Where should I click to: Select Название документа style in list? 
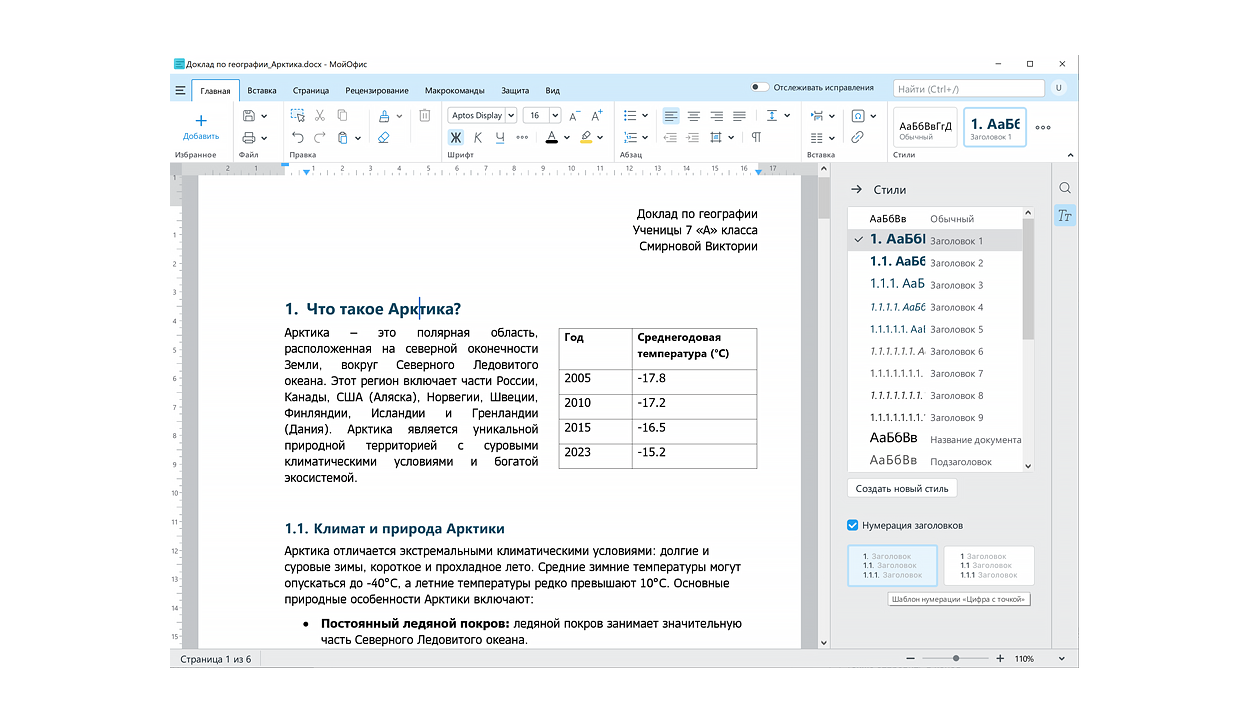tap(935, 439)
